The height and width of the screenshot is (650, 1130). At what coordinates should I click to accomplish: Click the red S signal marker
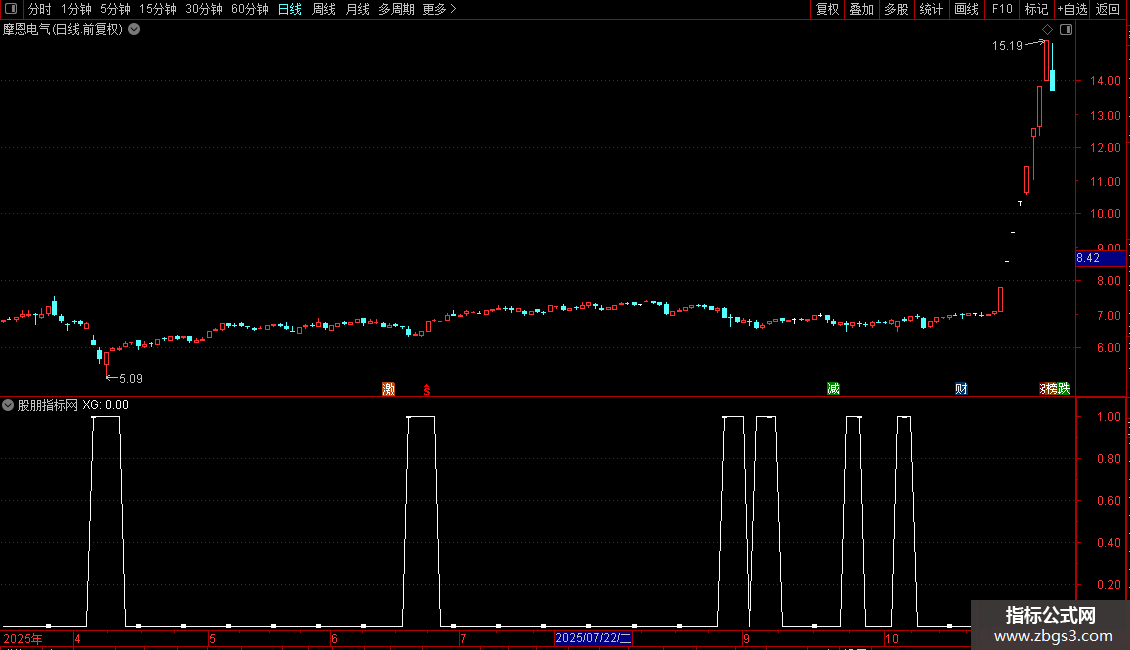pyautogui.click(x=427, y=390)
